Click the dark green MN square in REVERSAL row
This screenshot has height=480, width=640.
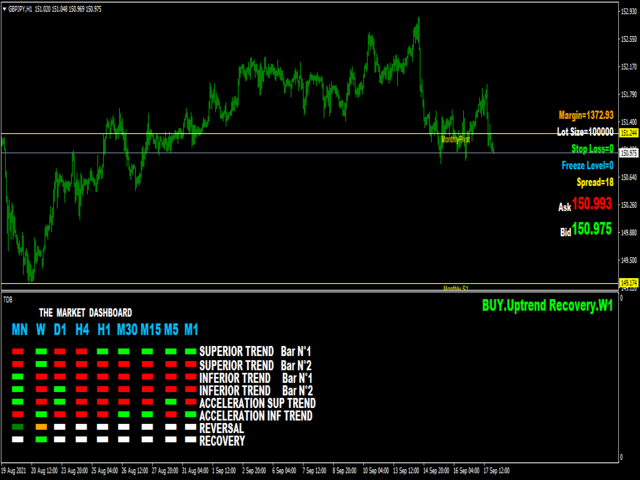[18, 427]
